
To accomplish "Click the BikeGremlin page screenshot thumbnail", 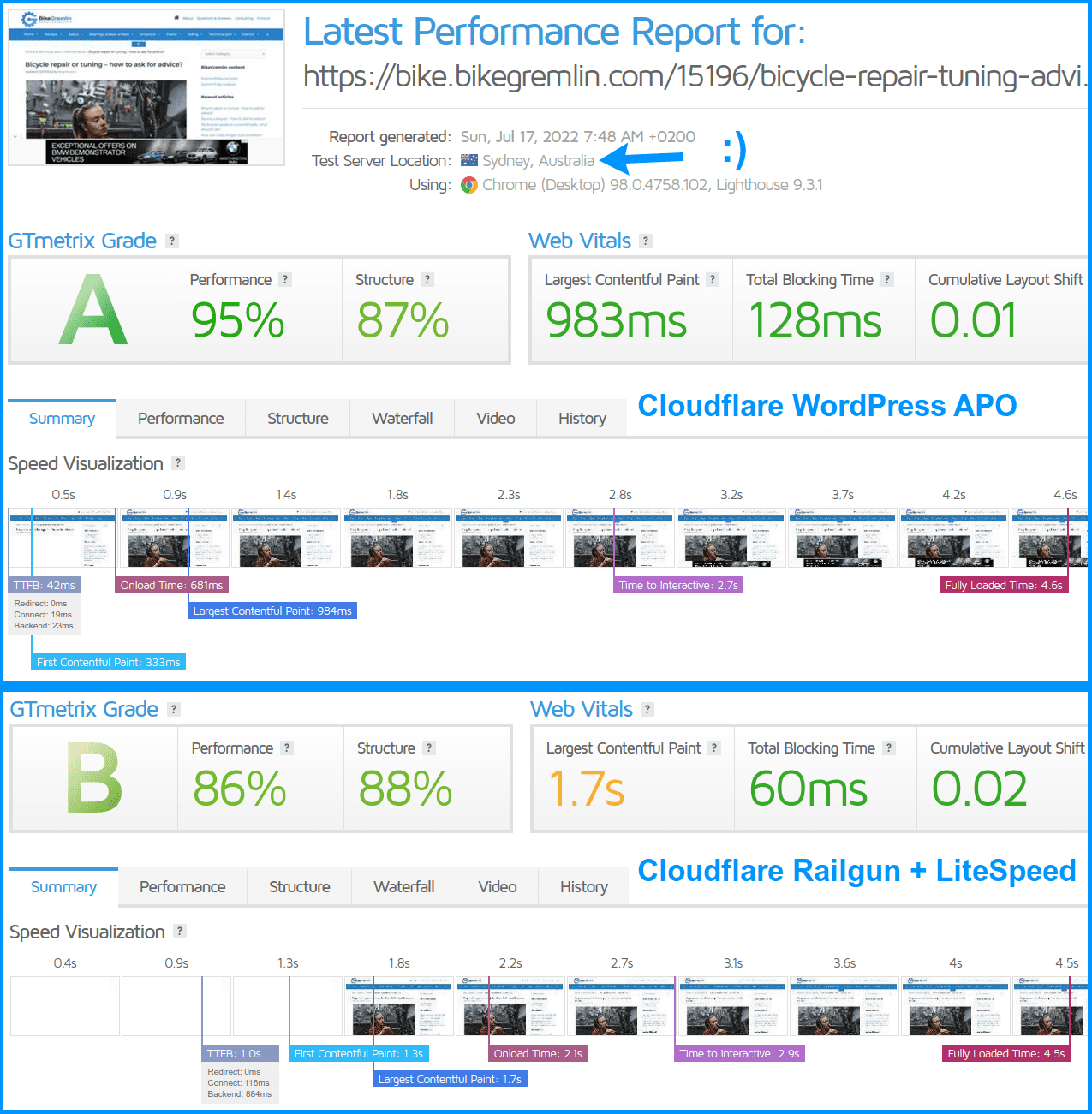I will pyautogui.click(x=146, y=87).
